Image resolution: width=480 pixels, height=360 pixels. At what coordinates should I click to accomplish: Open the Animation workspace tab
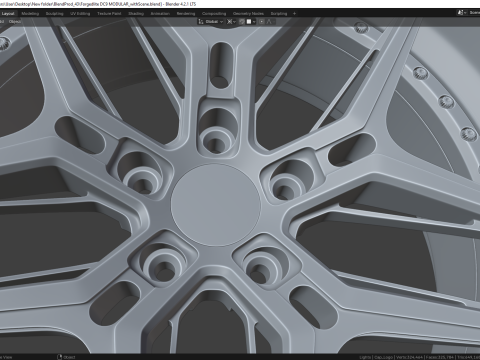pos(160,14)
